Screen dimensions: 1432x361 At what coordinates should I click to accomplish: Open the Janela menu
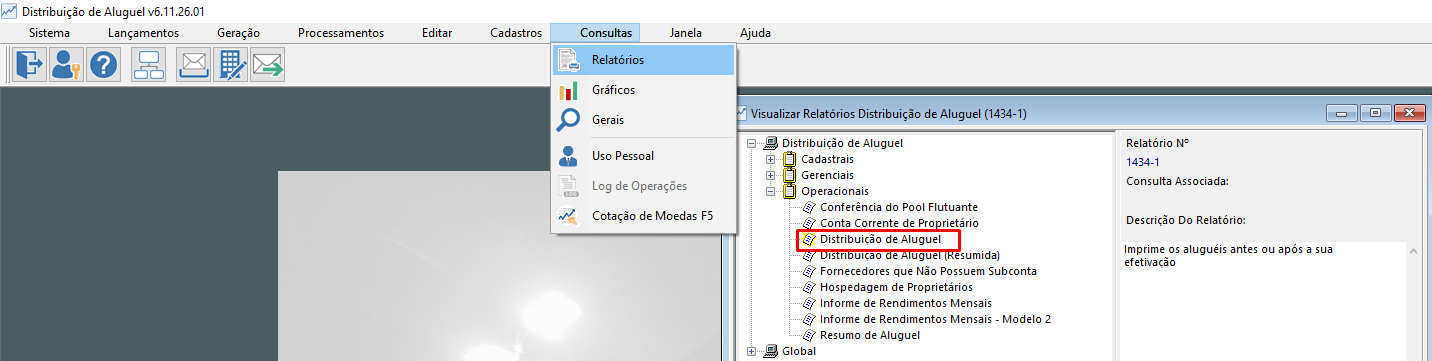(x=685, y=33)
